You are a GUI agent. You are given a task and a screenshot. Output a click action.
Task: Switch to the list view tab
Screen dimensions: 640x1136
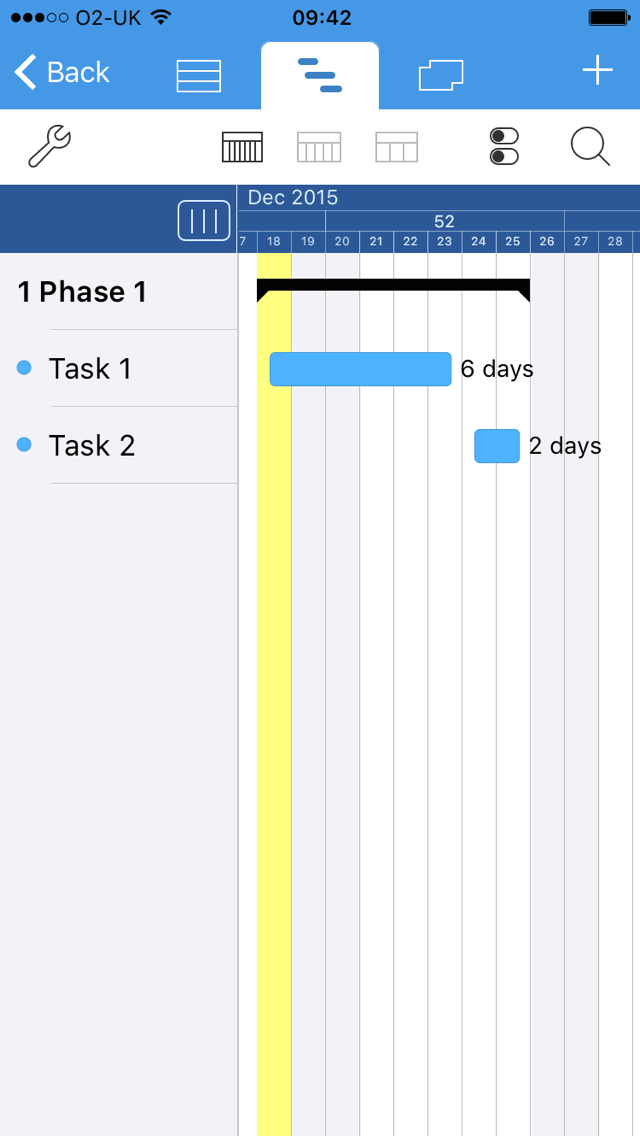tap(198, 76)
